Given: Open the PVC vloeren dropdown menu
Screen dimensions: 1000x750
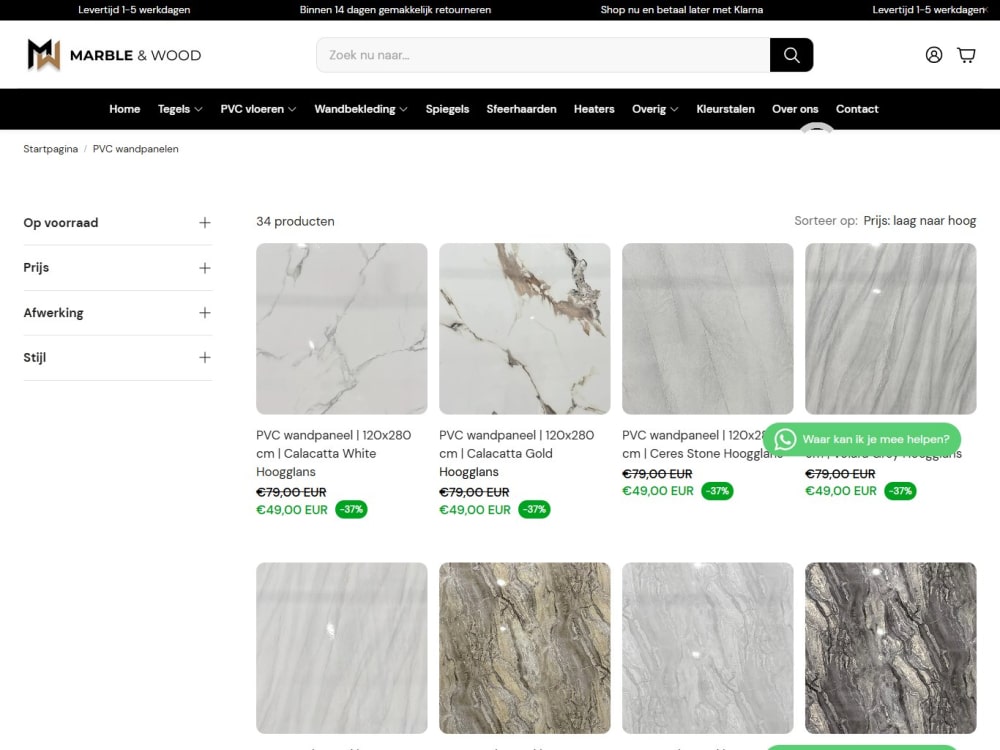Looking at the screenshot, I should click(x=258, y=109).
